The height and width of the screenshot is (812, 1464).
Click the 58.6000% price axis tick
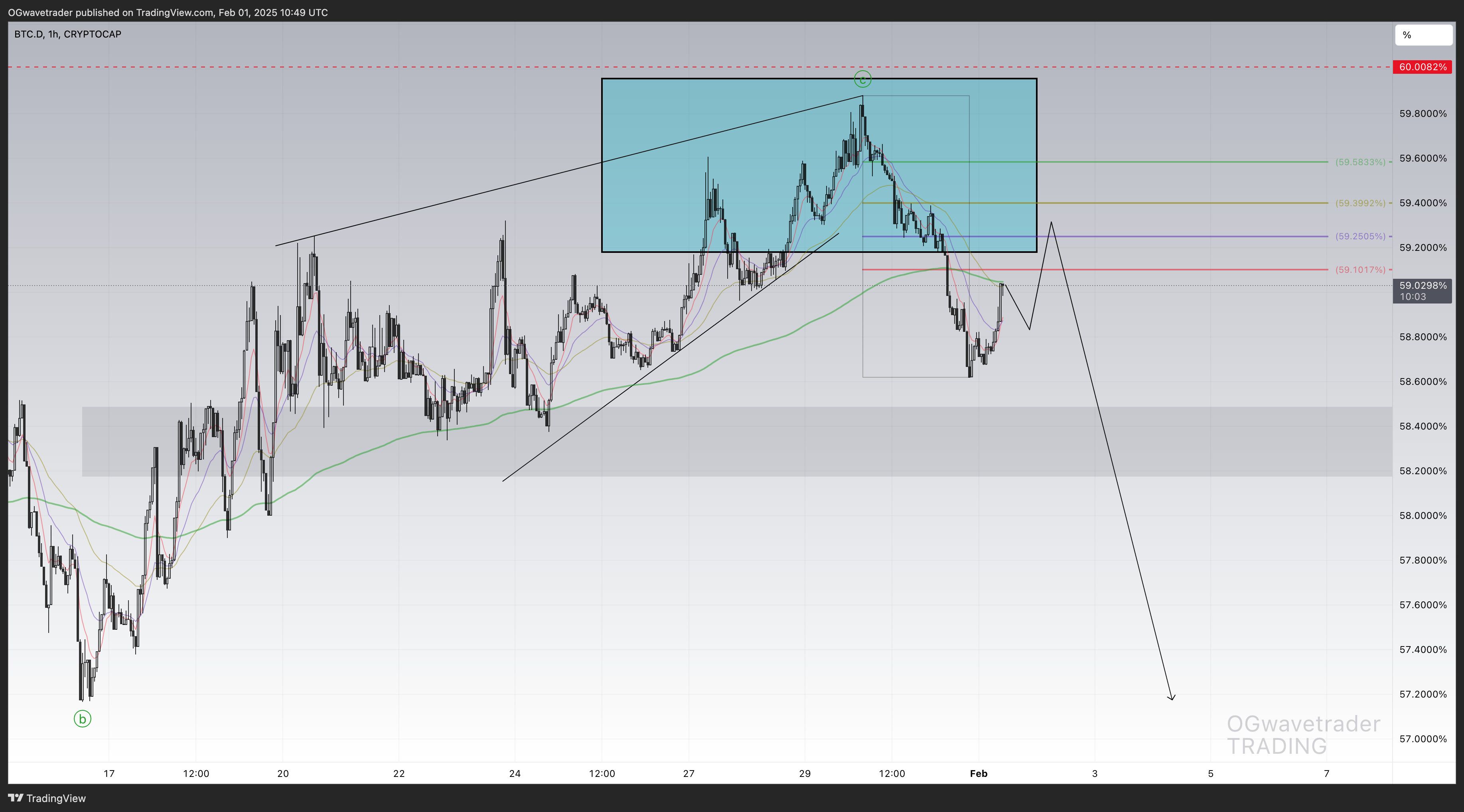tap(1423, 382)
